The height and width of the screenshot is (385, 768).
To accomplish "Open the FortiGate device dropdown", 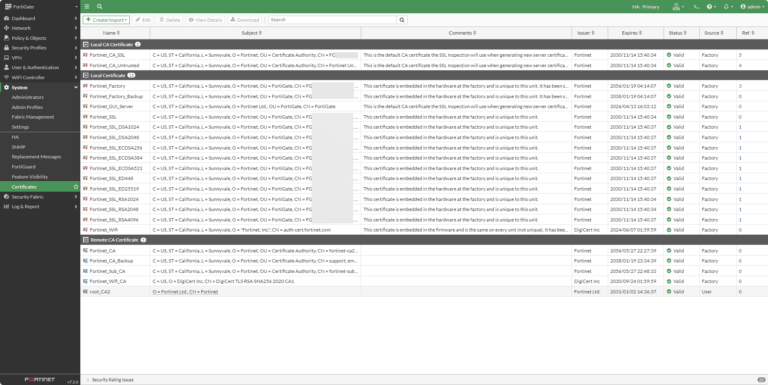I will coord(76,7).
